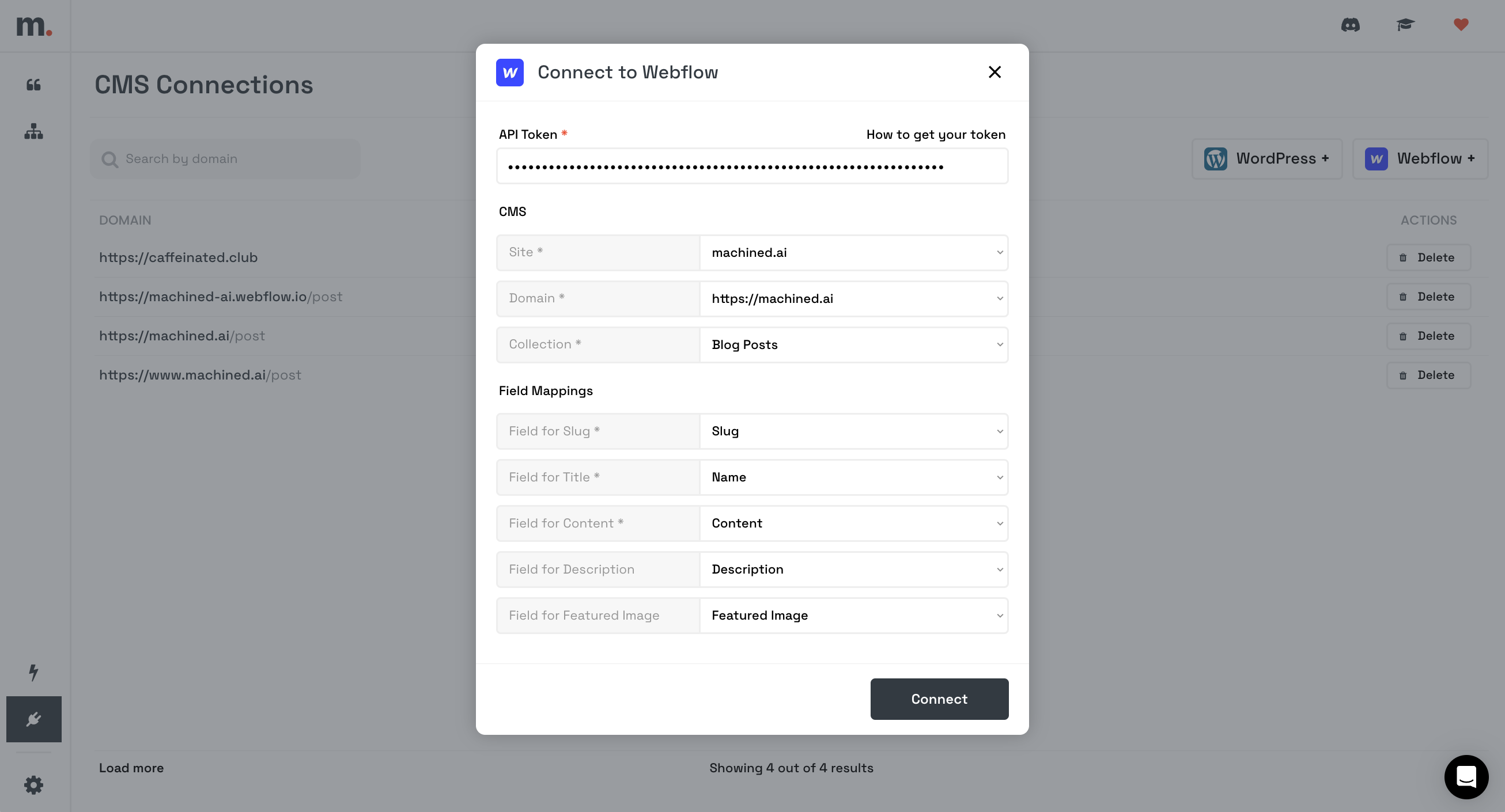Delete the caffeinated.club connection
1505x812 pixels.
pyautogui.click(x=1428, y=258)
